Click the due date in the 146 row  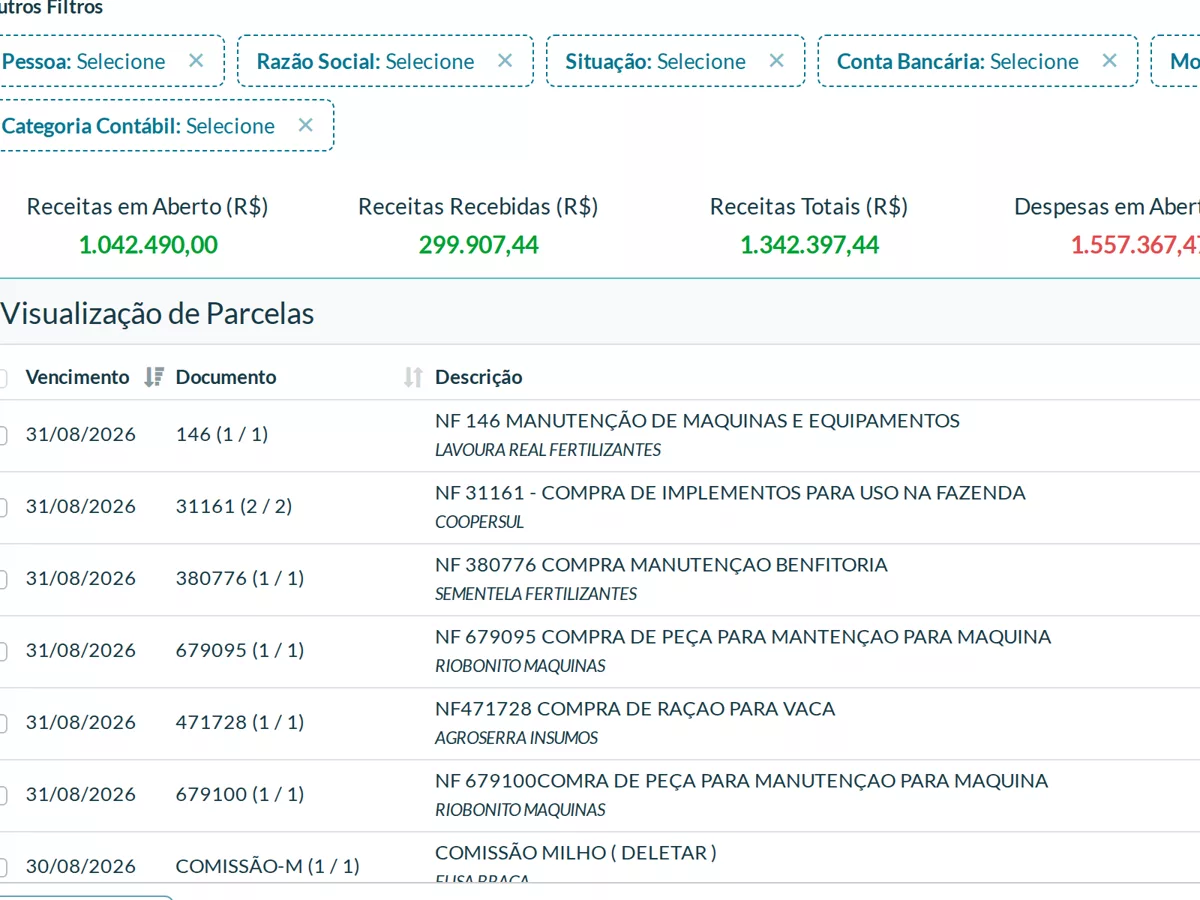[81, 434]
